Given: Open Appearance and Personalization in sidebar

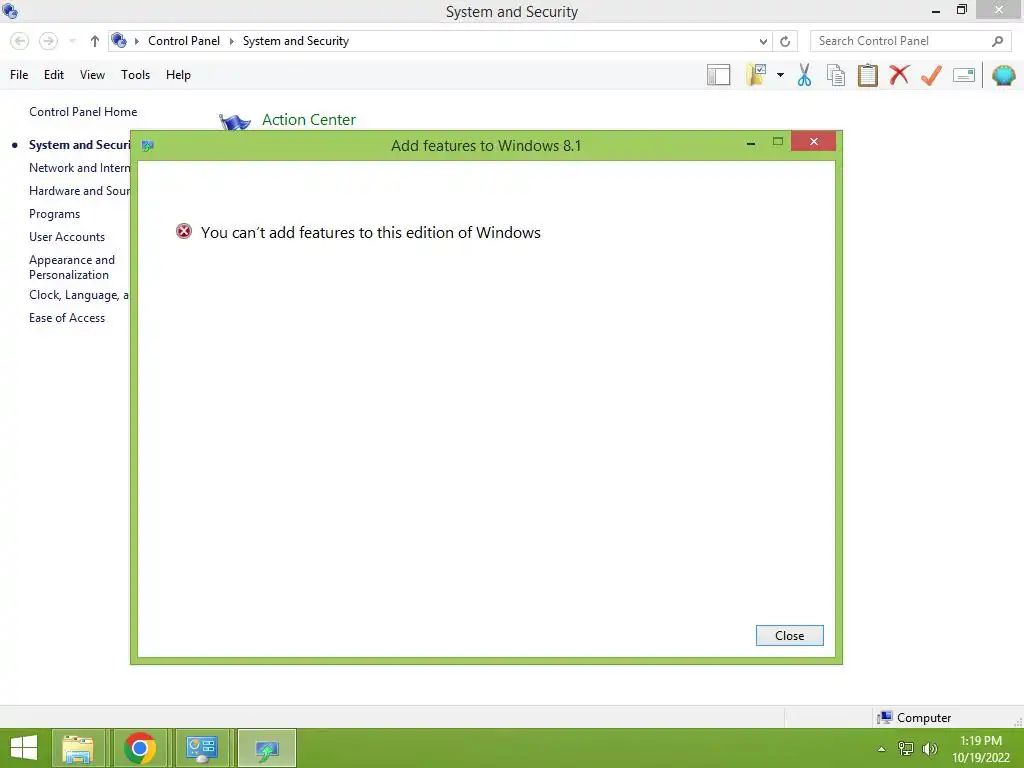Looking at the screenshot, I should (72, 267).
